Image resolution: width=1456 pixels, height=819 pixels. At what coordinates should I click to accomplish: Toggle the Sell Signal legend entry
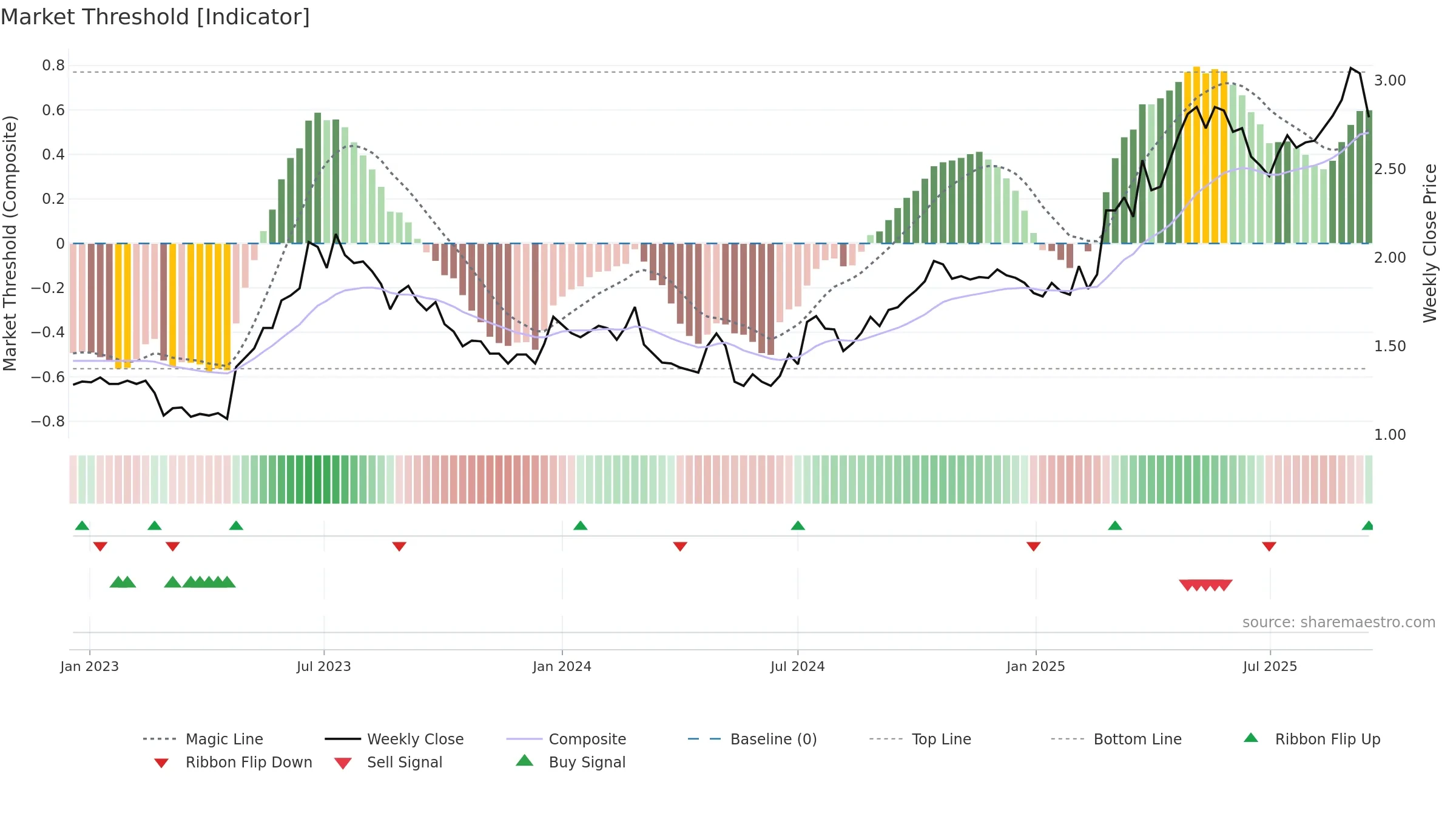pos(388,762)
